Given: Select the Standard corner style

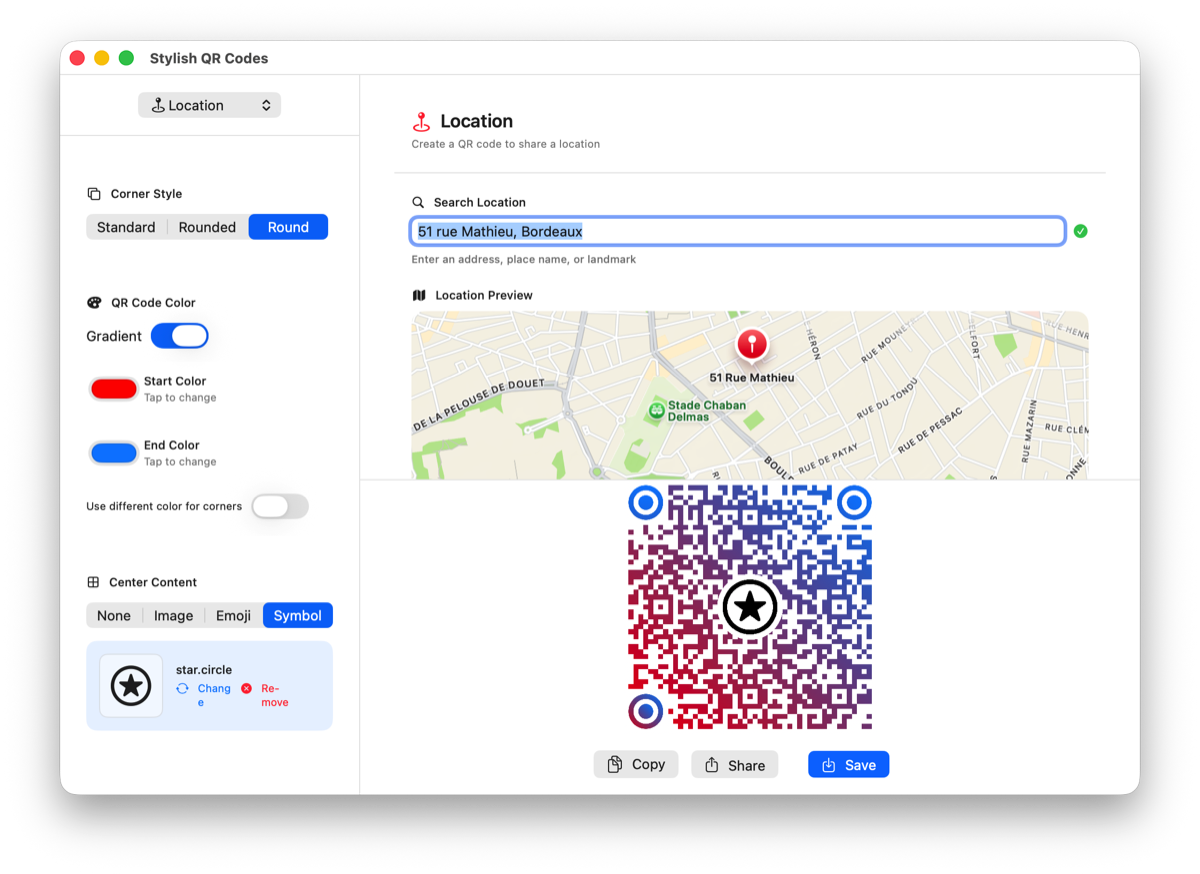Looking at the screenshot, I should point(126,227).
